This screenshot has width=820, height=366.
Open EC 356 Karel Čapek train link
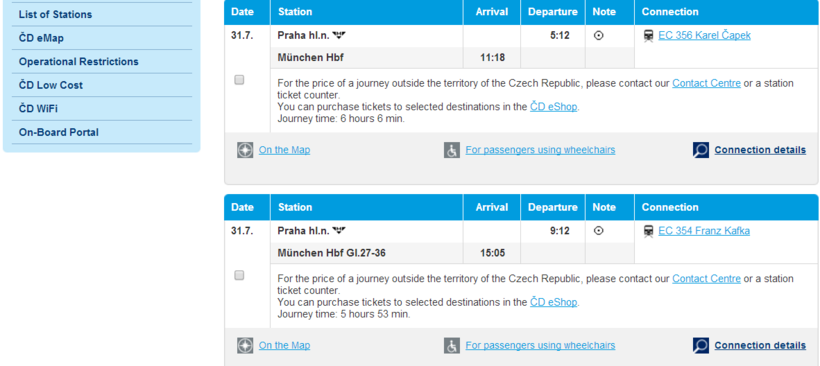(704, 36)
